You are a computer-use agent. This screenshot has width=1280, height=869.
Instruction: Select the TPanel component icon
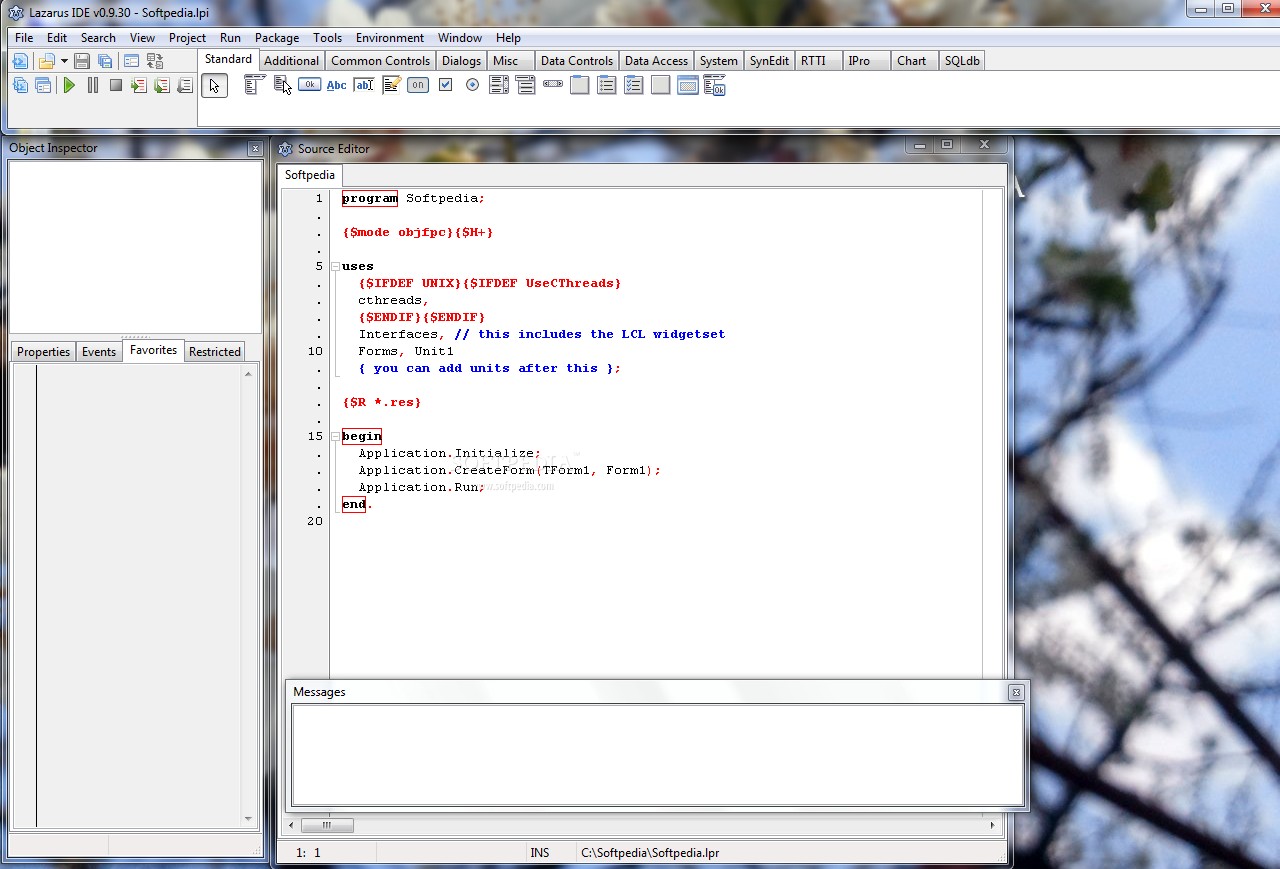(661, 85)
